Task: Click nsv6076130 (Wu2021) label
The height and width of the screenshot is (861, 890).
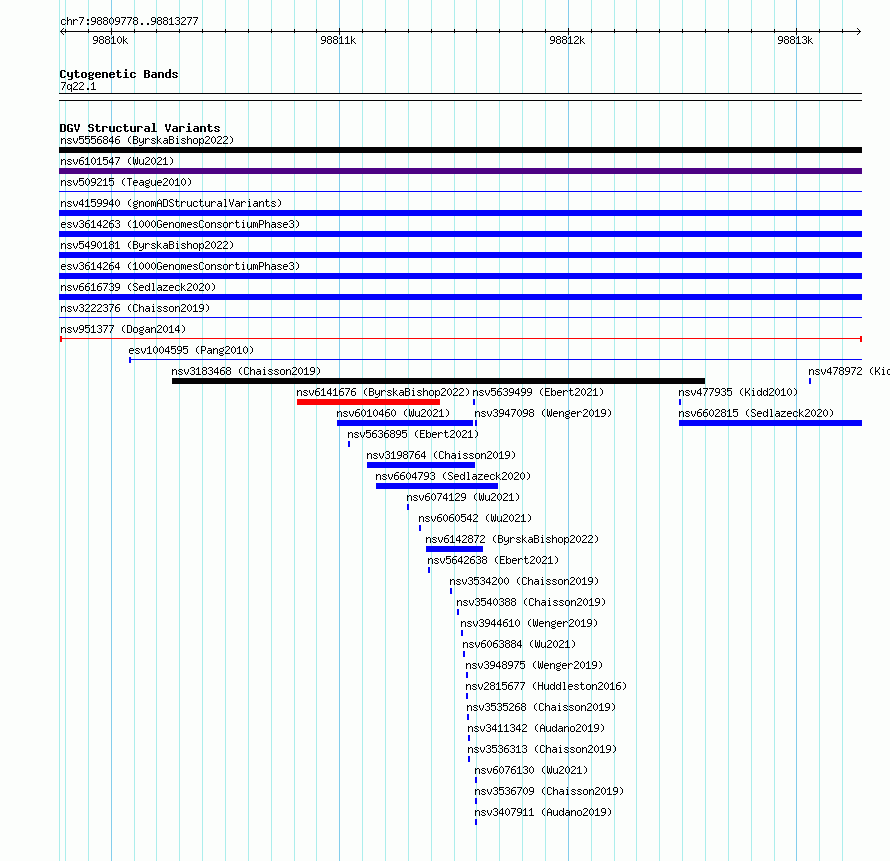Action: [531, 770]
